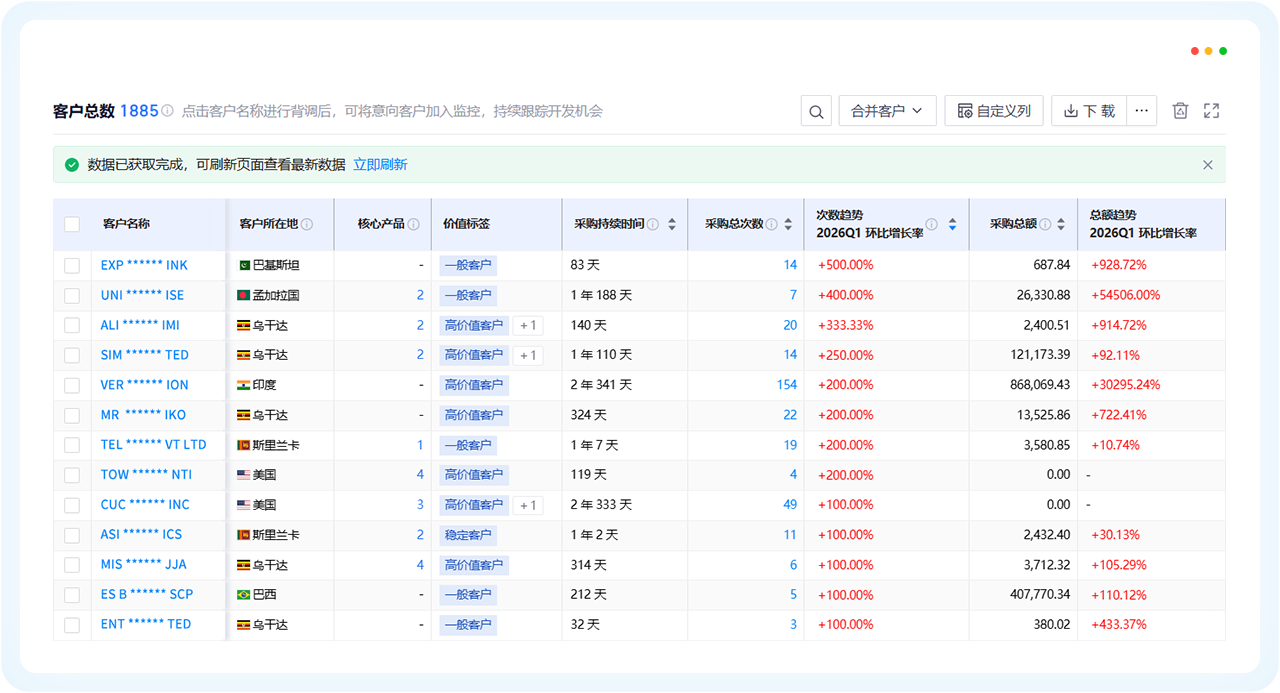Click the search magnifier icon
The width and height of the screenshot is (1280, 693).
(816, 111)
